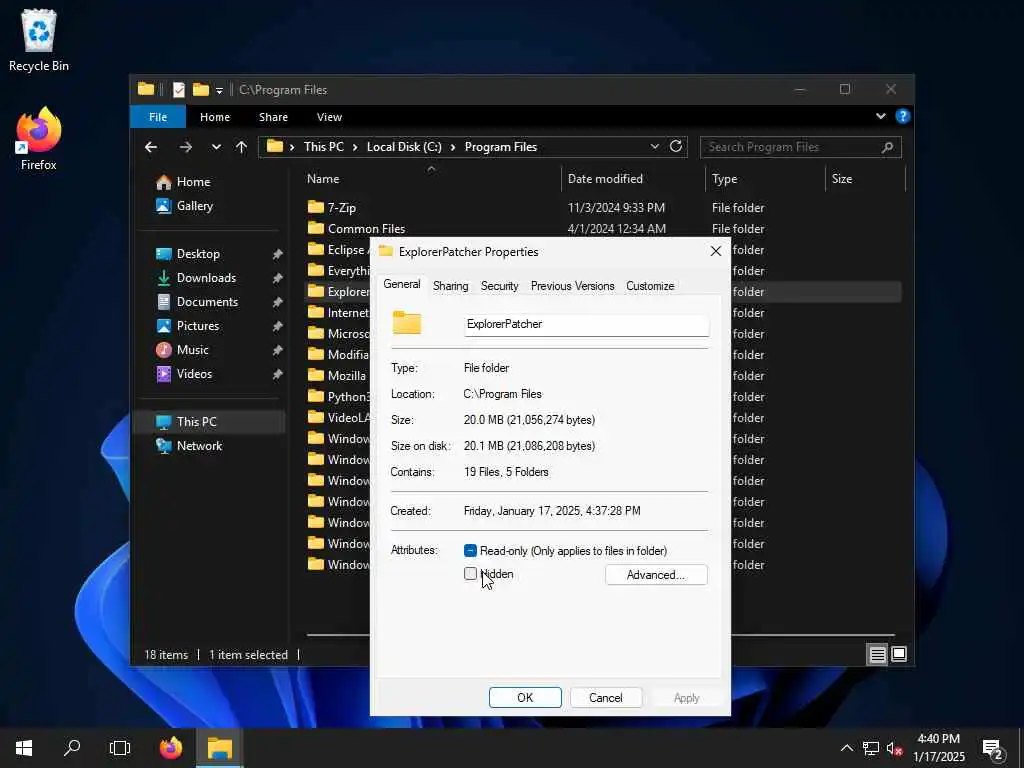Sort by the Date modified column
The image size is (1024, 768).
[x=633, y=178]
